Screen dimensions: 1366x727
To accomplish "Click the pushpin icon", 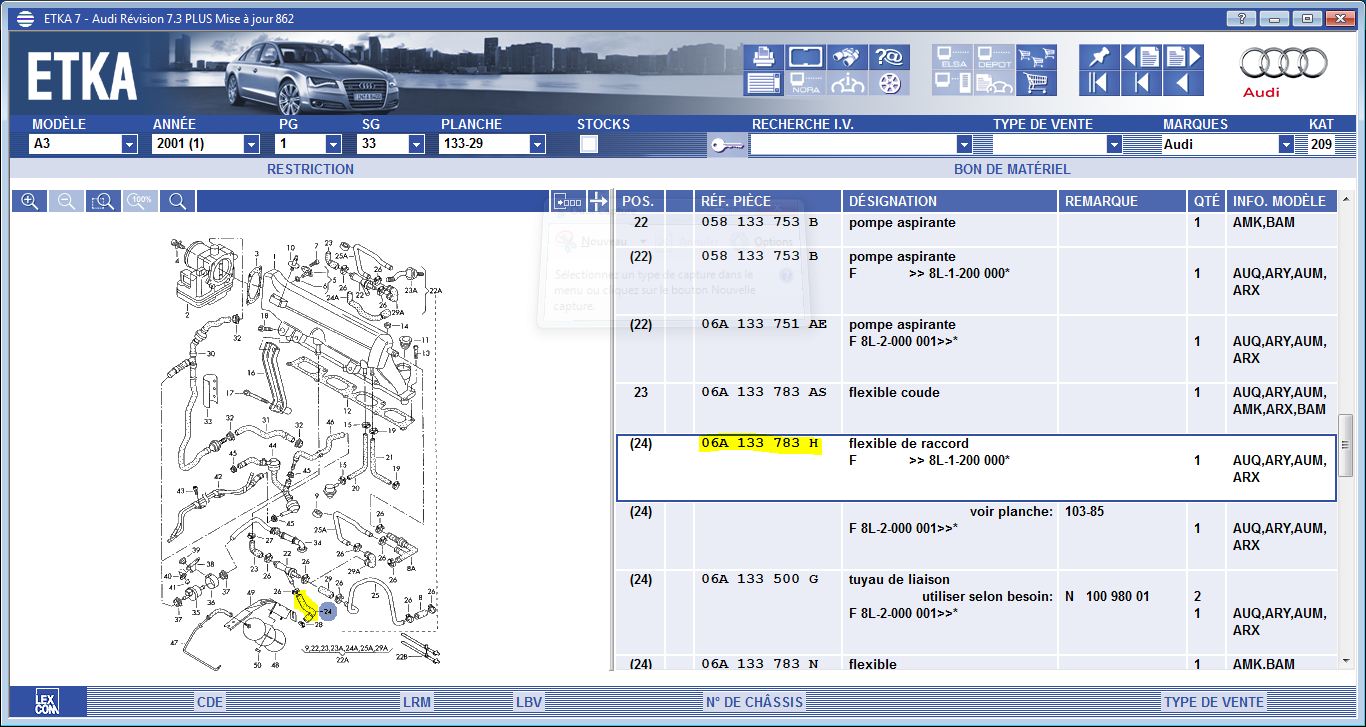I will pyautogui.click(x=1098, y=57).
